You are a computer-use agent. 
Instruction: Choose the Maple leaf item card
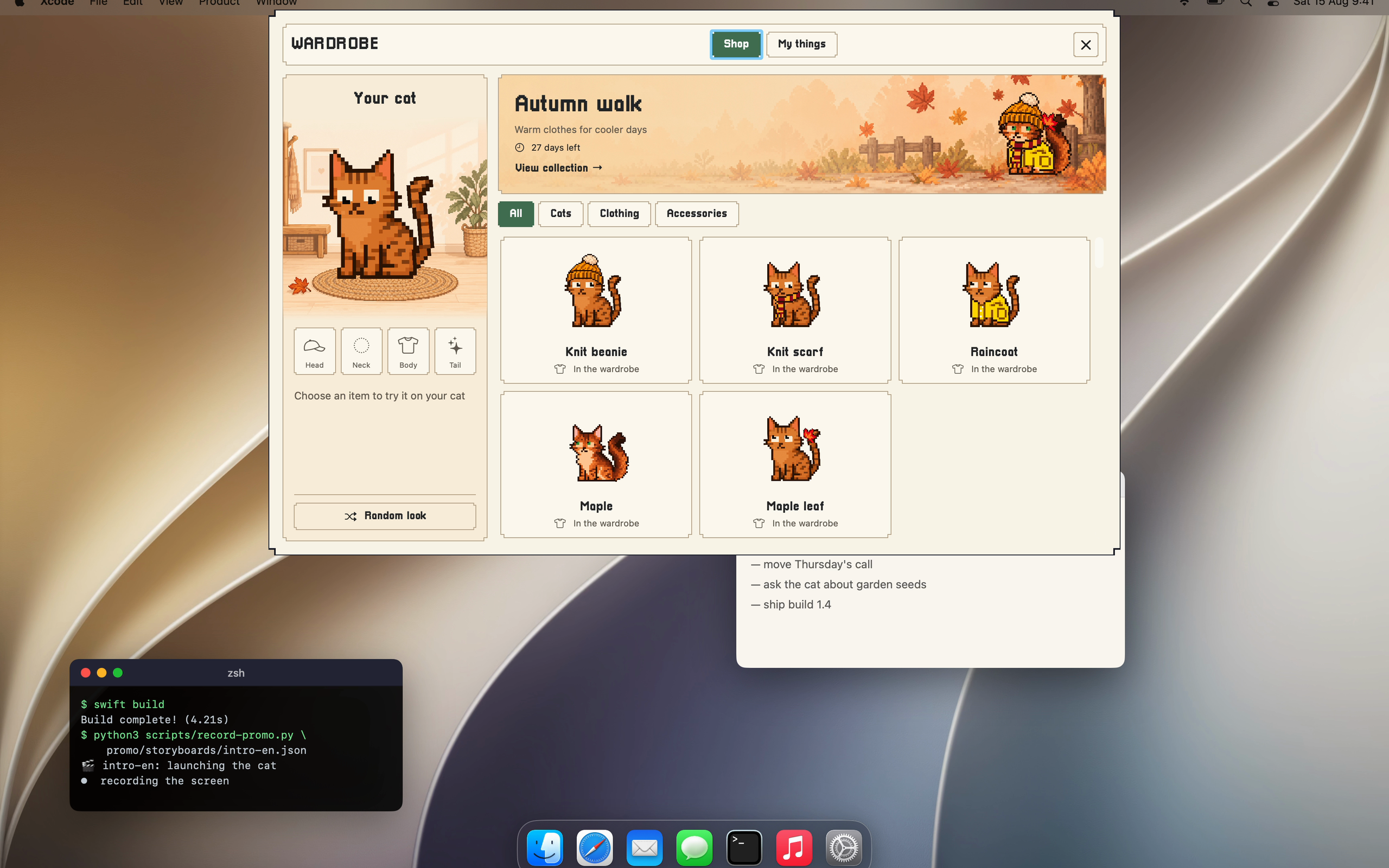[x=795, y=464]
